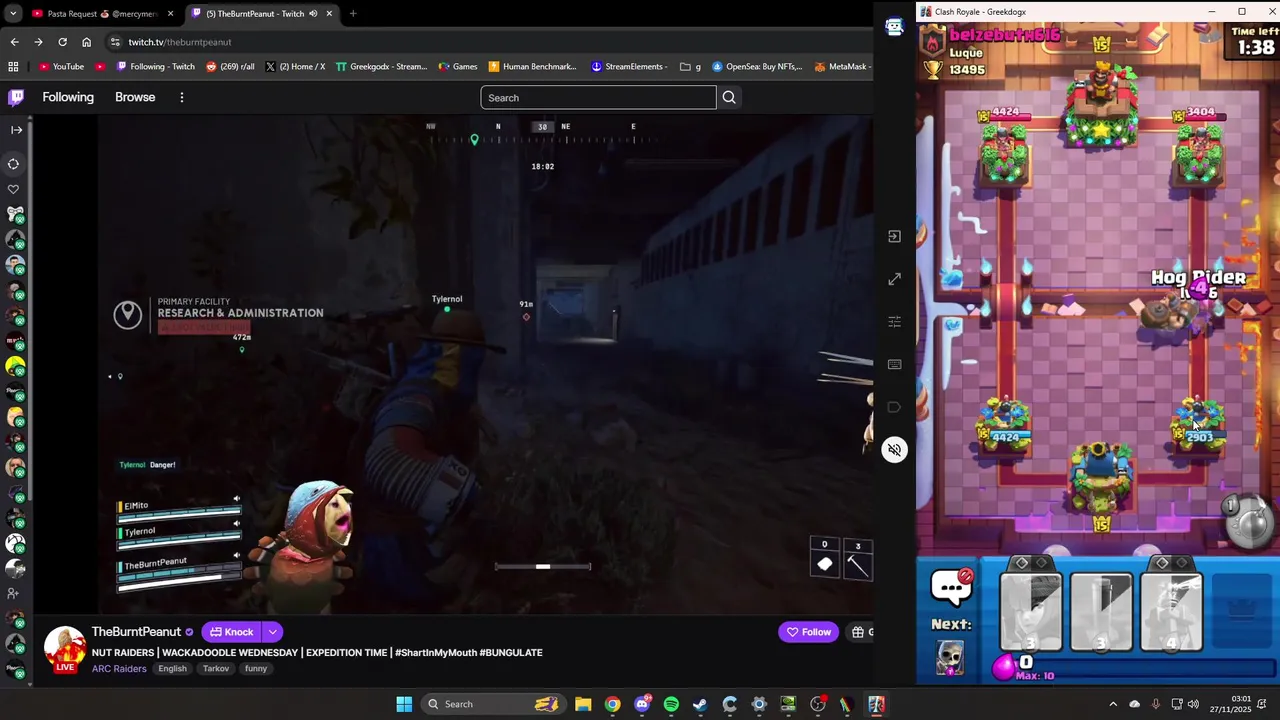Open the Games bookmark

pyautogui.click(x=457, y=67)
